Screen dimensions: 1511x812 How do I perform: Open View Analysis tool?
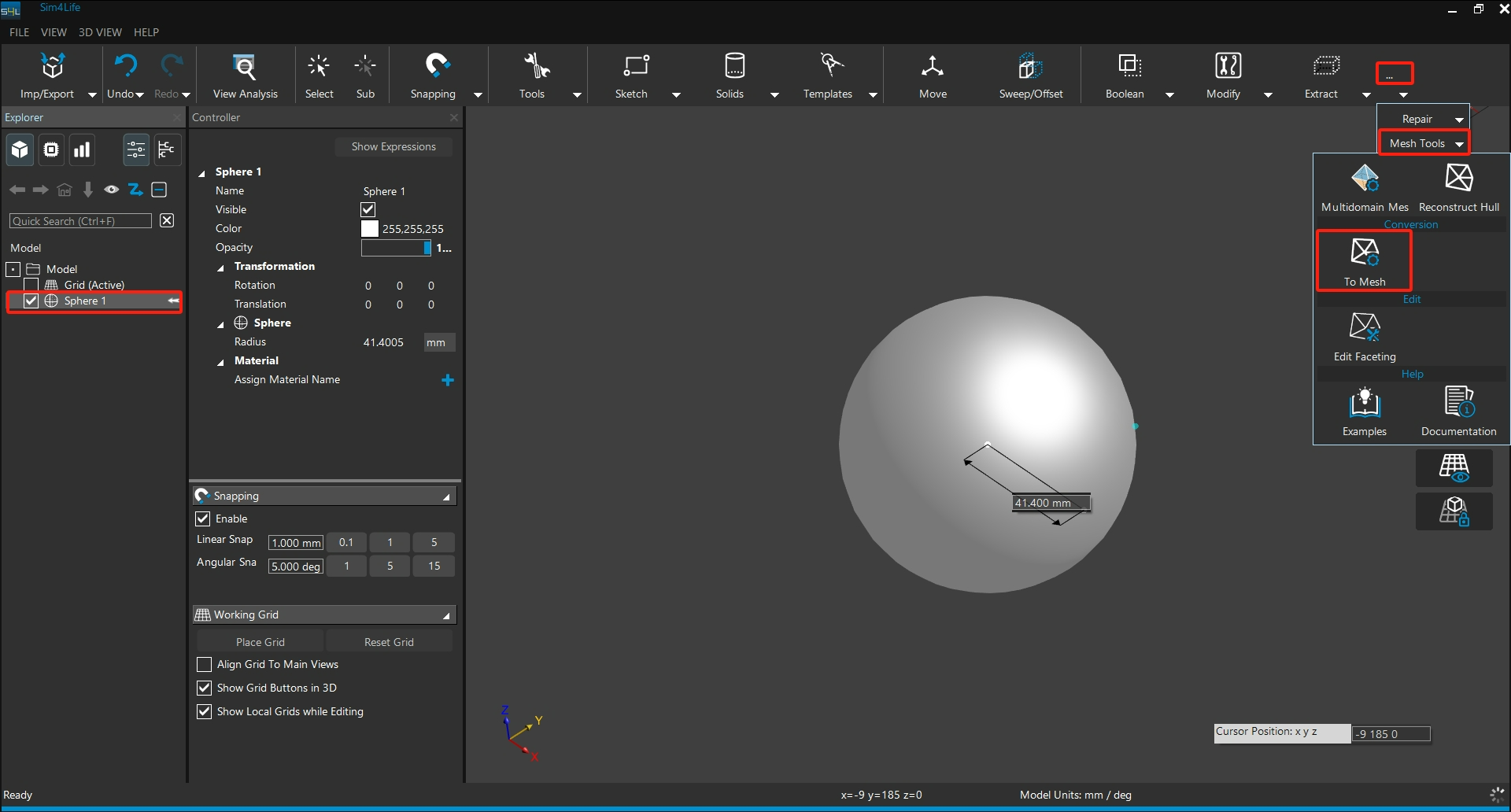click(x=245, y=68)
